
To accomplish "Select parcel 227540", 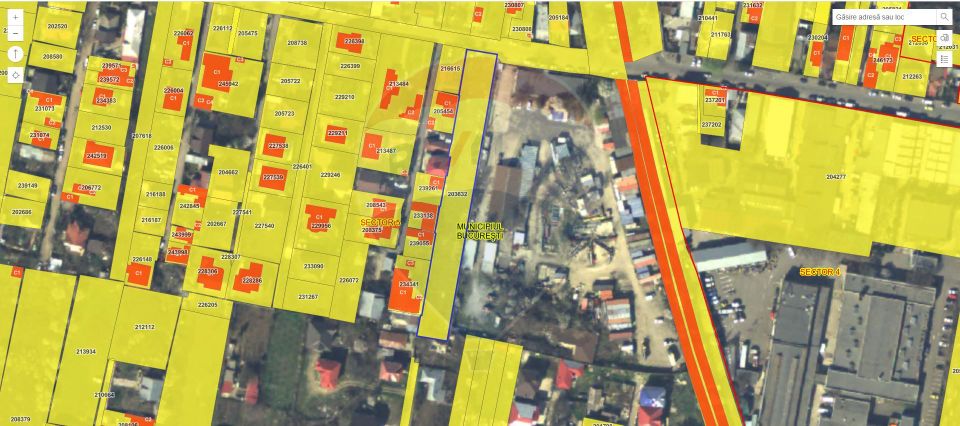I will 264,226.
